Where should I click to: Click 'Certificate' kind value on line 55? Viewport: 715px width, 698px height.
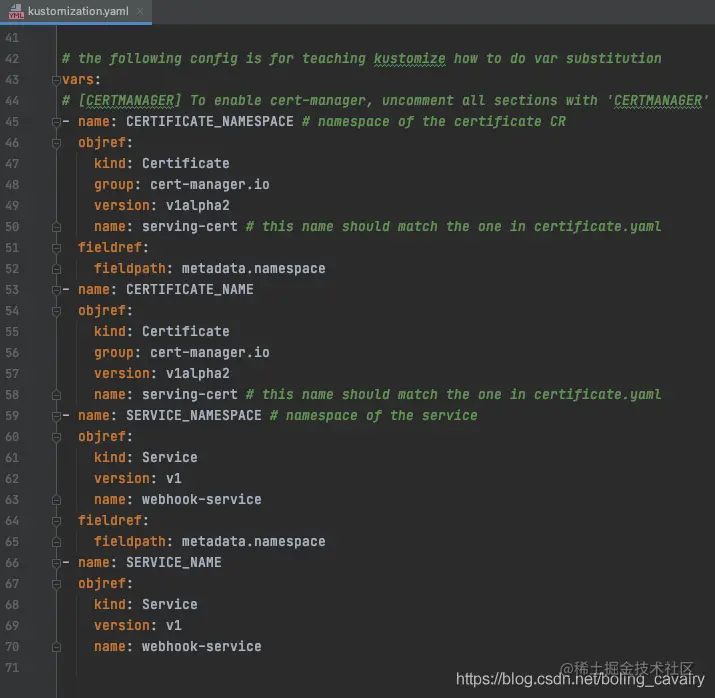pos(186,331)
